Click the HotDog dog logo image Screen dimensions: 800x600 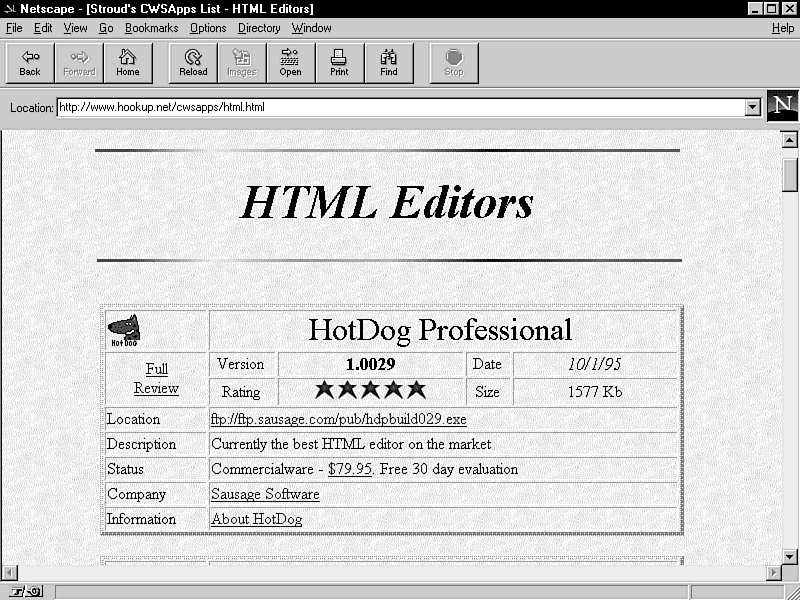click(124, 330)
